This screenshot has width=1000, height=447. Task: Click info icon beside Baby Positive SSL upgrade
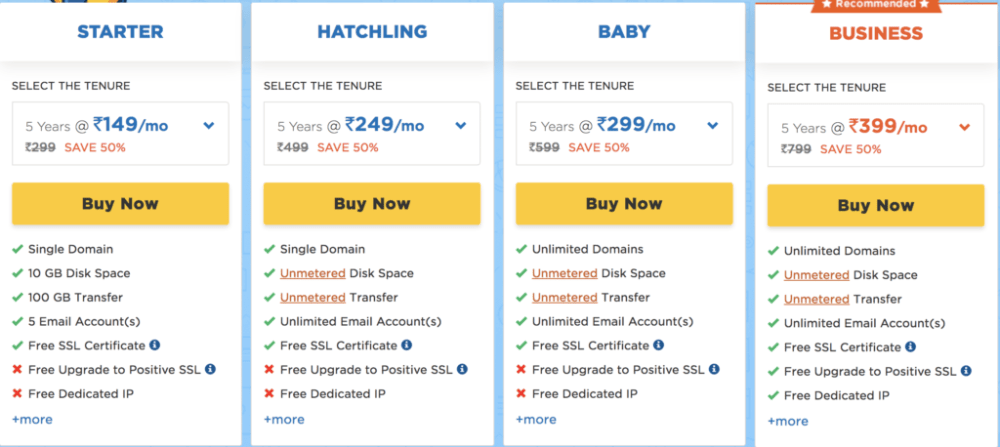pyautogui.click(x=714, y=369)
